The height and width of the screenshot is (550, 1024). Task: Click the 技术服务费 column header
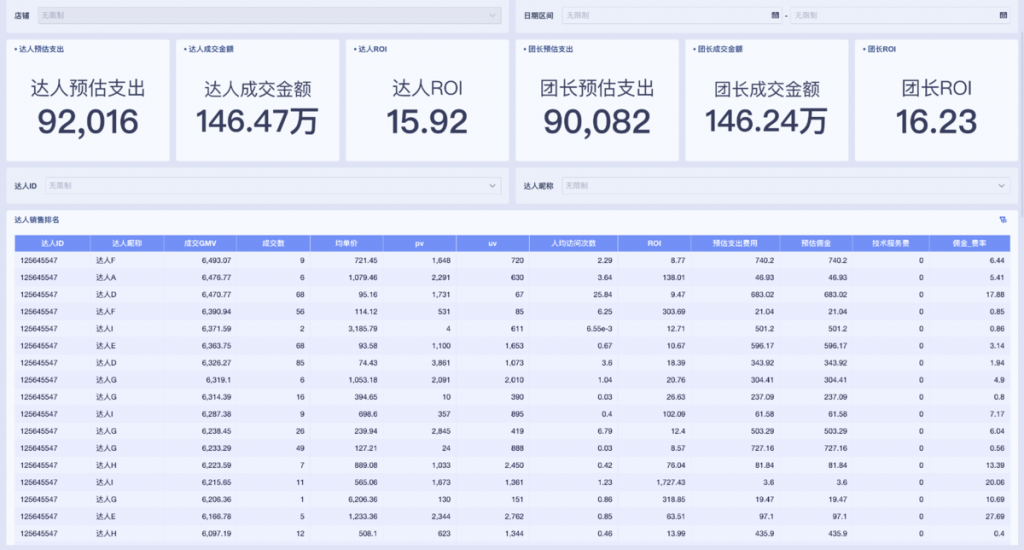point(889,243)
